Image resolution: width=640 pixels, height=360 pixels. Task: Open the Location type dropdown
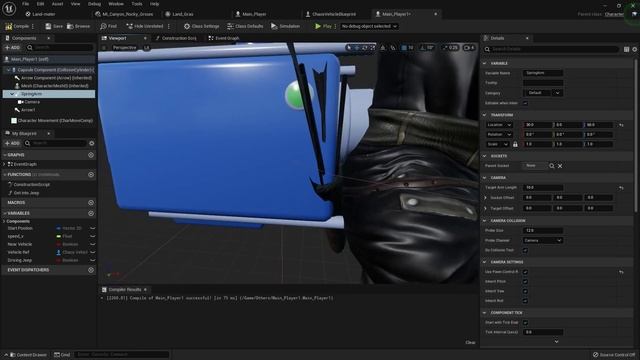tap(499, 125)
